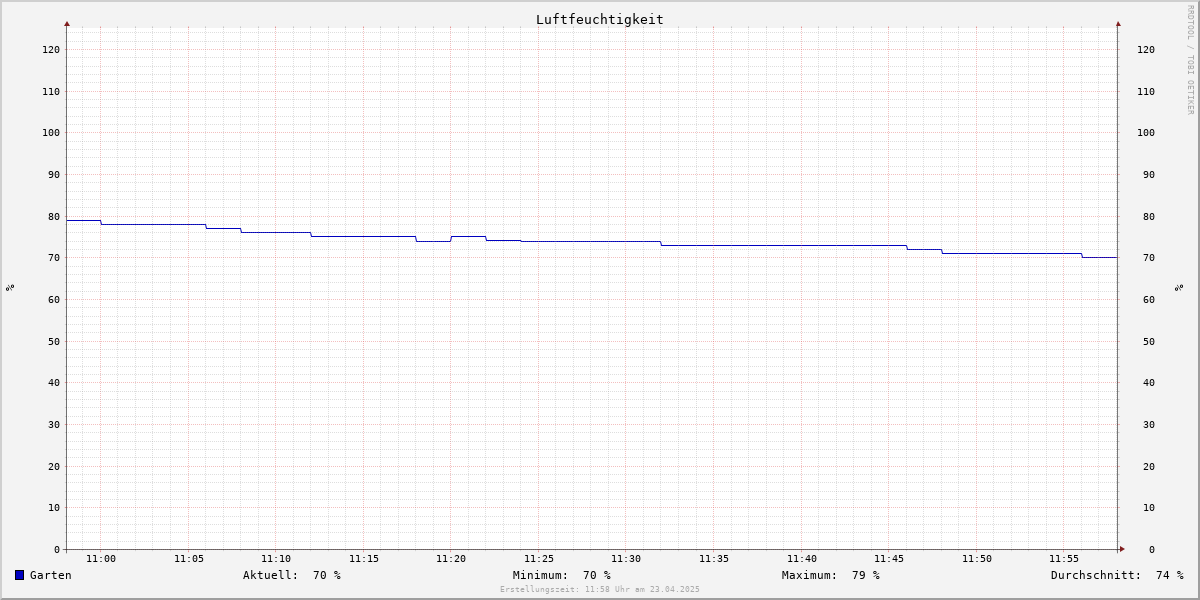Click the 11:25 time axis label
This screenshot has width=1200, height=600.
coord(539,559)
